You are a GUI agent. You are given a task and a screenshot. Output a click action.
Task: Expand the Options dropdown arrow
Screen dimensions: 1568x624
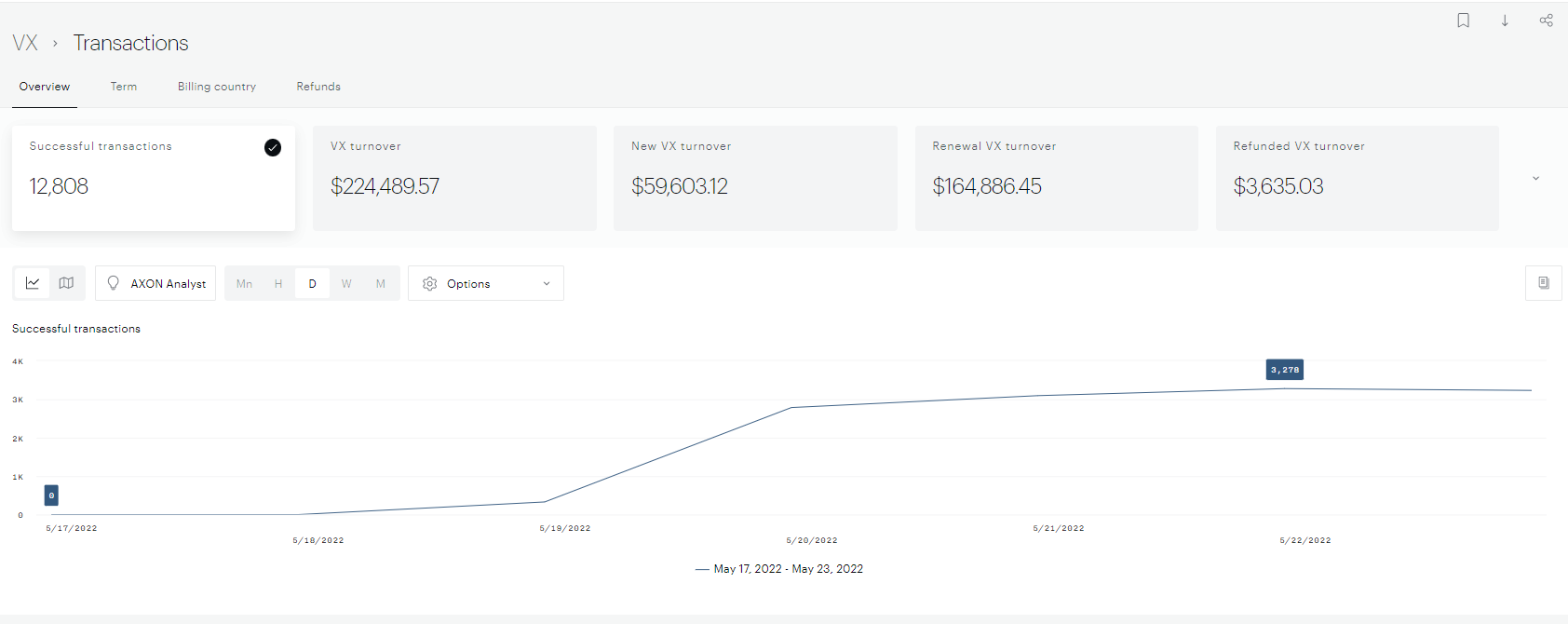pyautogui.click(x=547, y=284)
